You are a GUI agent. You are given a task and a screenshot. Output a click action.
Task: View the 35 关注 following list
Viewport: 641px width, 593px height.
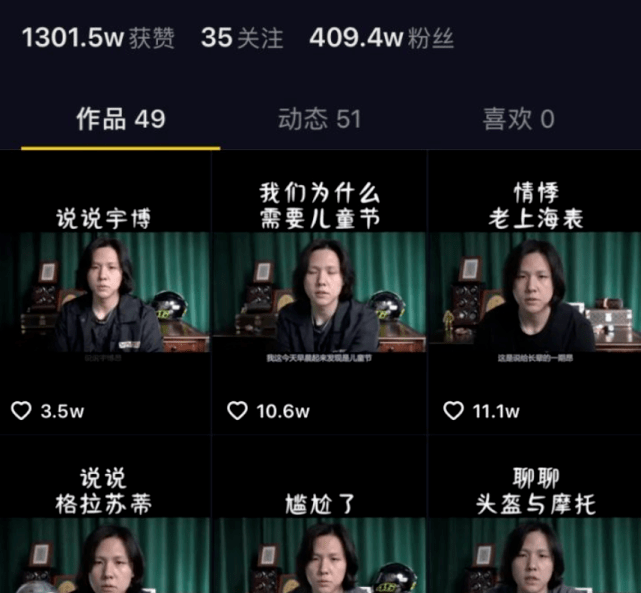tap(242, 38)
